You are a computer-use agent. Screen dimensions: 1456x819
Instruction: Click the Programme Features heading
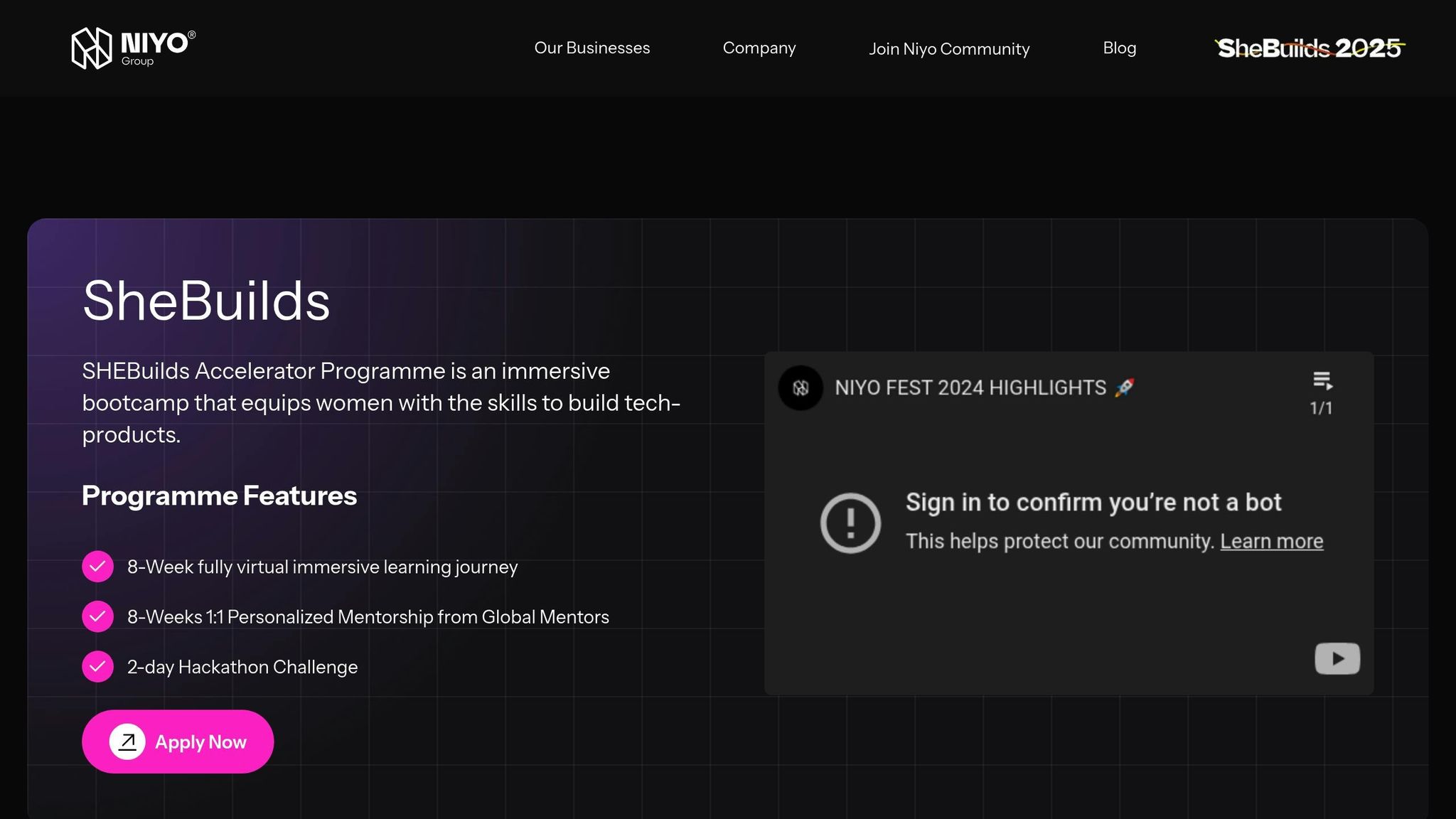click(x=219, y=496)
